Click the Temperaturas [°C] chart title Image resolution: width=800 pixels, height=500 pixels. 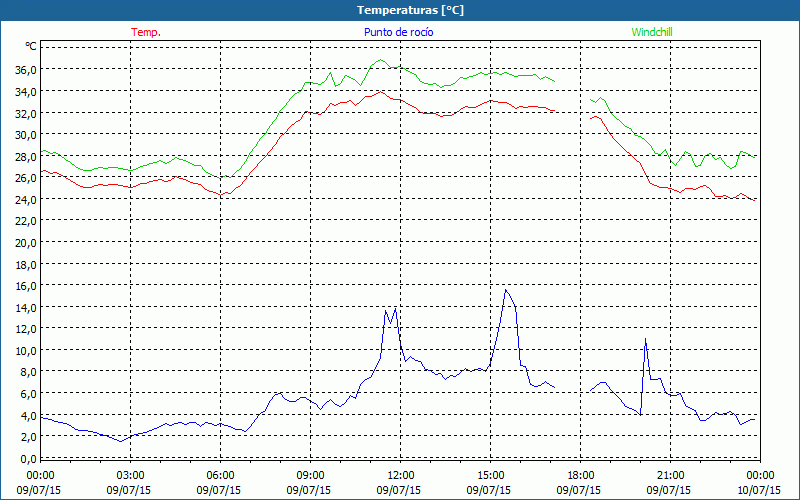click(x=410, y=10)
